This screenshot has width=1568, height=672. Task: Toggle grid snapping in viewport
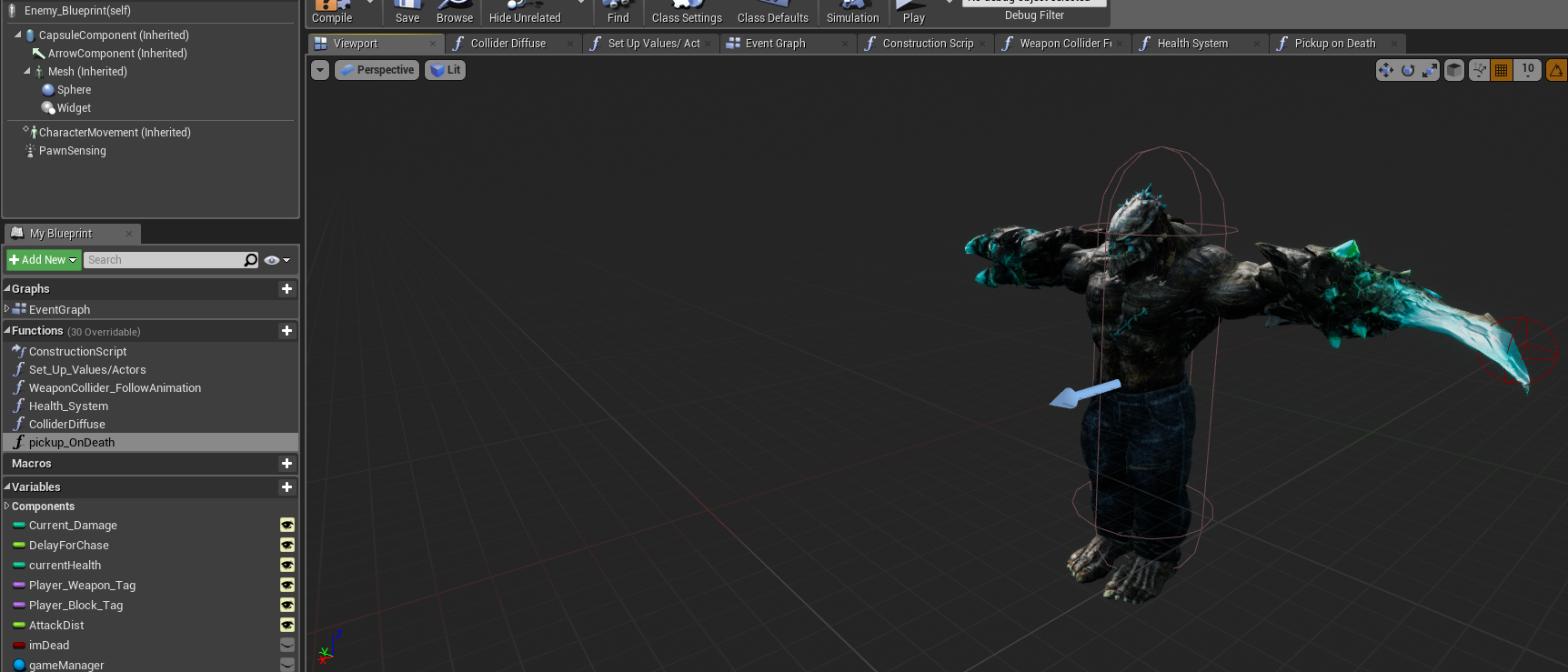[x=1501, y=70]
